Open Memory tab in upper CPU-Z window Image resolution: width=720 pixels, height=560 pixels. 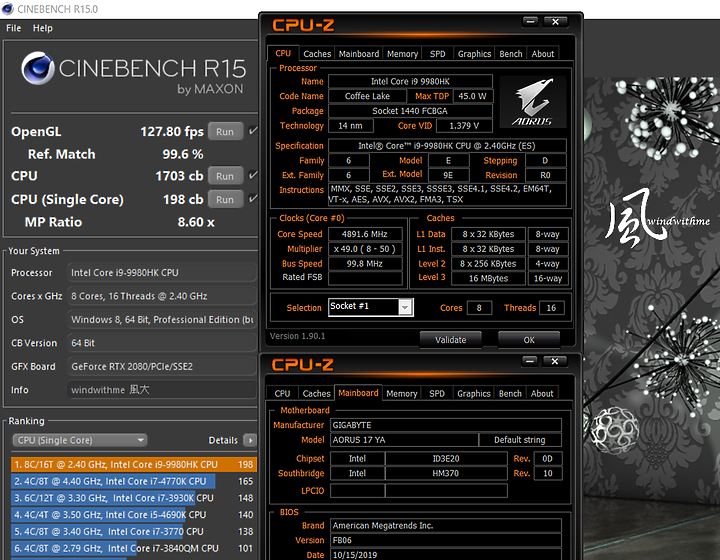tap(402, 54)
